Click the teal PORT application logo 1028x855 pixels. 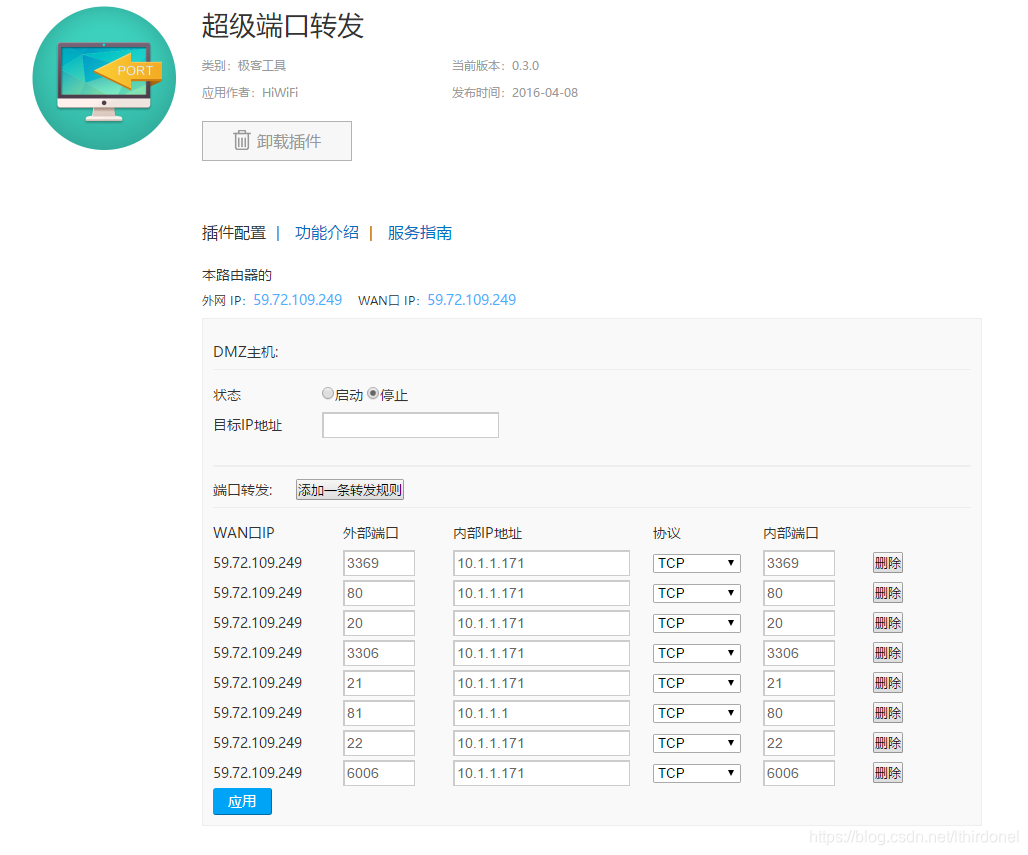pyautogui.click(x=104, y=78)
